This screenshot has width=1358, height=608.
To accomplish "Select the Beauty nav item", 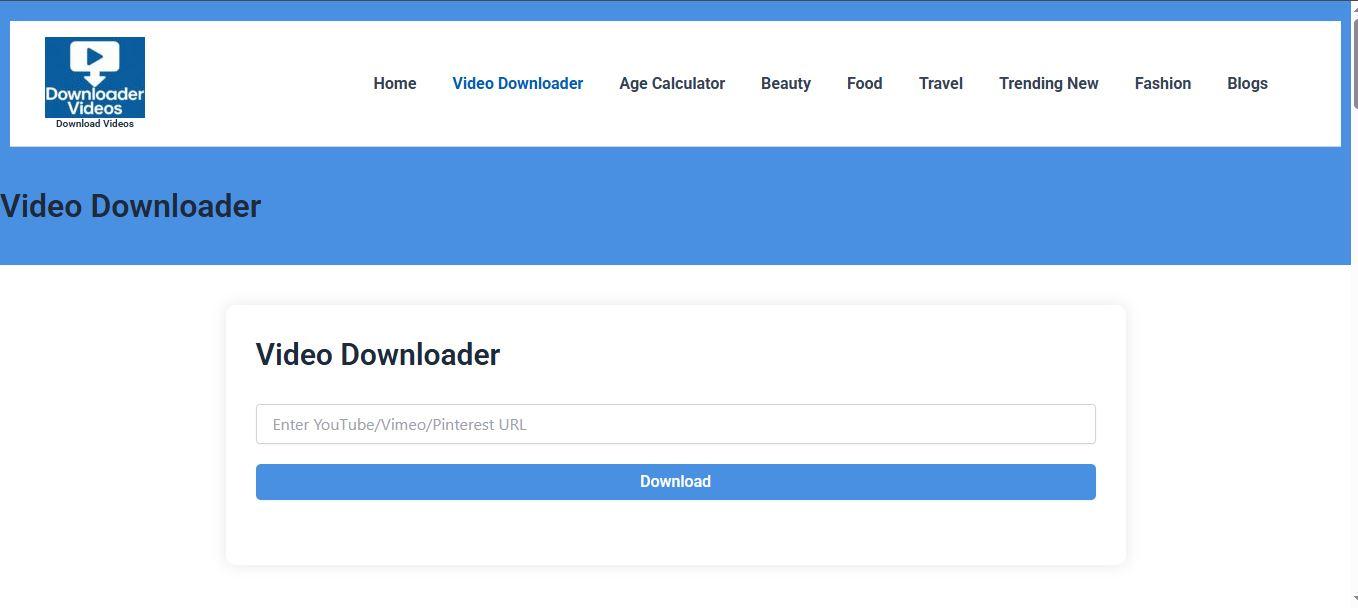I will (786, 83).
